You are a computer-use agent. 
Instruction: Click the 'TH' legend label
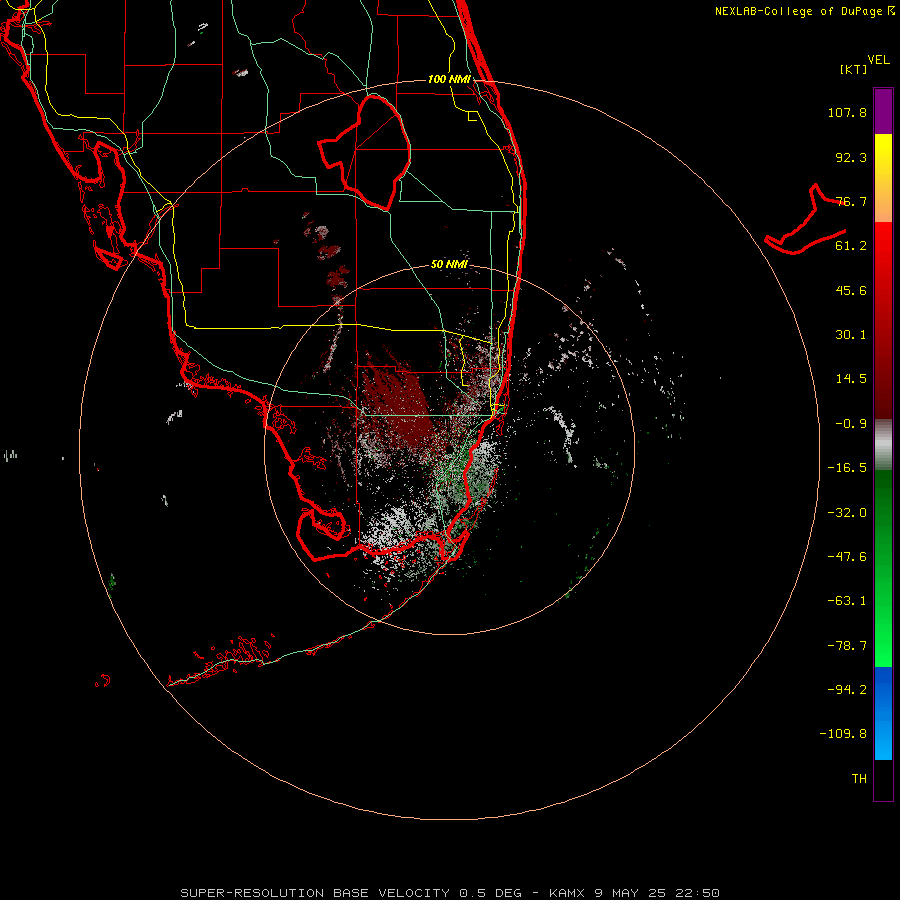[x=859, y=778]
